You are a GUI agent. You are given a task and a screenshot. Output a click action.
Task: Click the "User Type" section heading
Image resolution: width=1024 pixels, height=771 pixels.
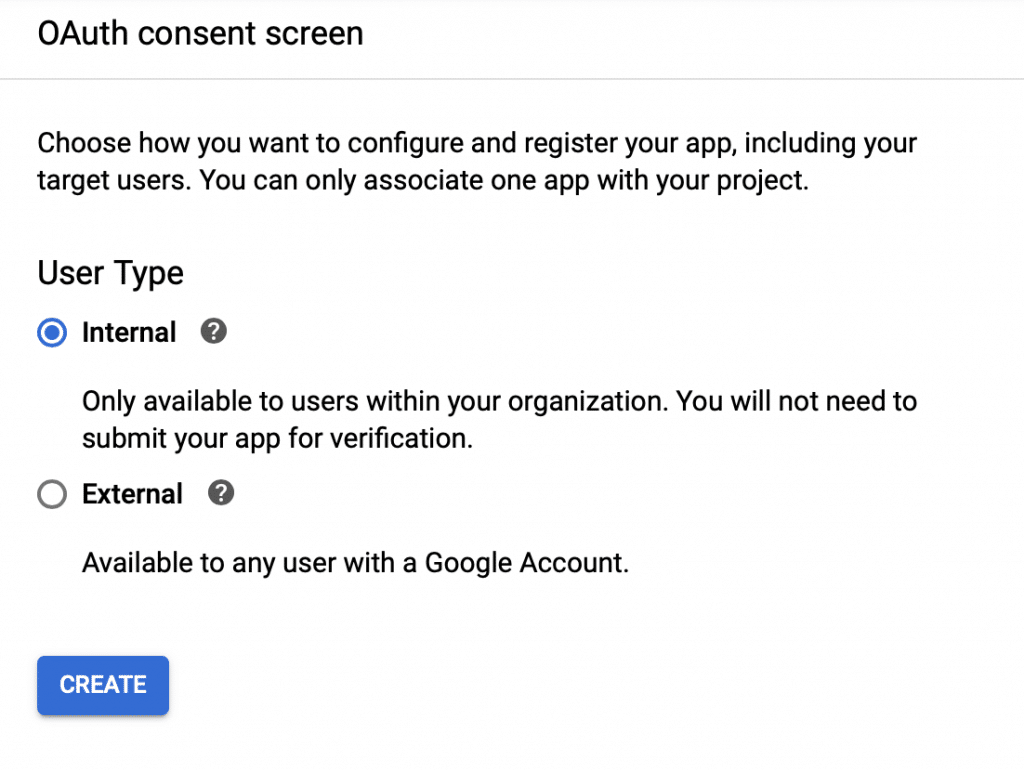tap(110, 273)
